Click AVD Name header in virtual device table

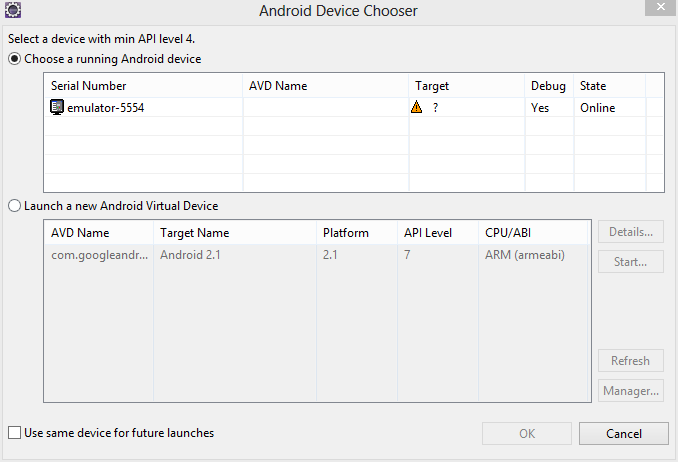[x=99, y=233]
